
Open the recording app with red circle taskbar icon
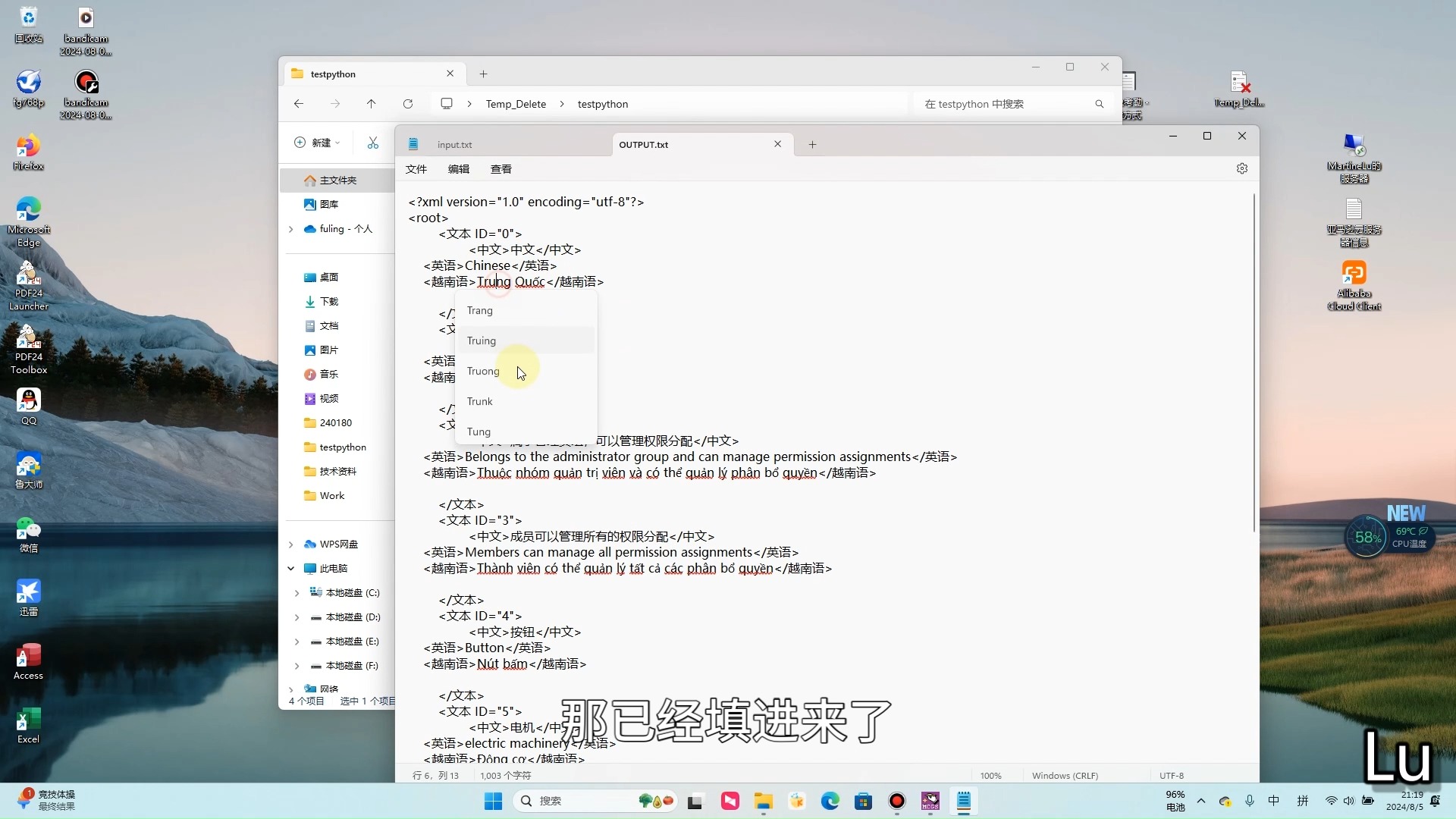click(896, 801)
